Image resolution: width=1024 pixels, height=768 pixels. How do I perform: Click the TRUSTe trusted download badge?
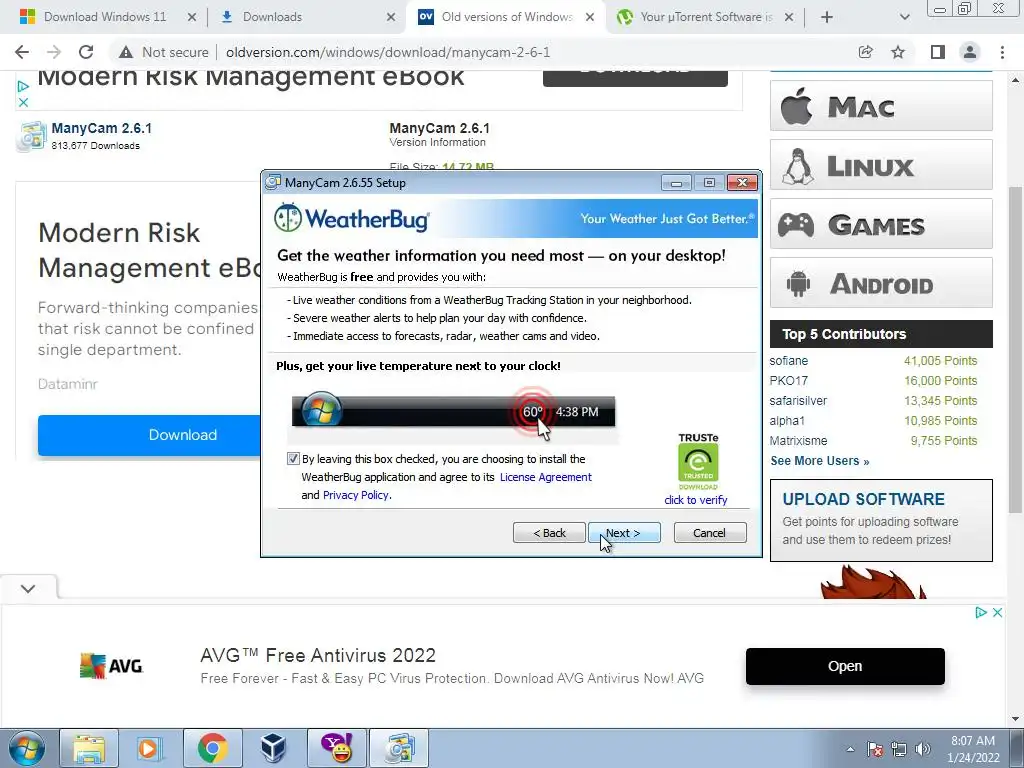(698, 462)
